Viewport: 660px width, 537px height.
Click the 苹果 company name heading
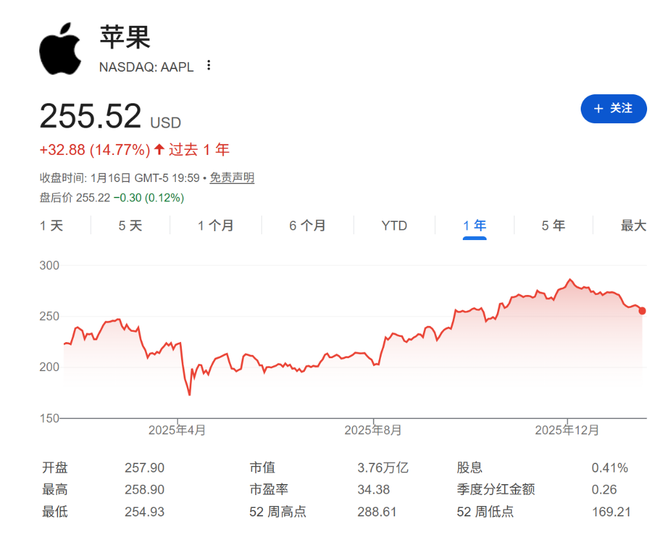point(125,37)
